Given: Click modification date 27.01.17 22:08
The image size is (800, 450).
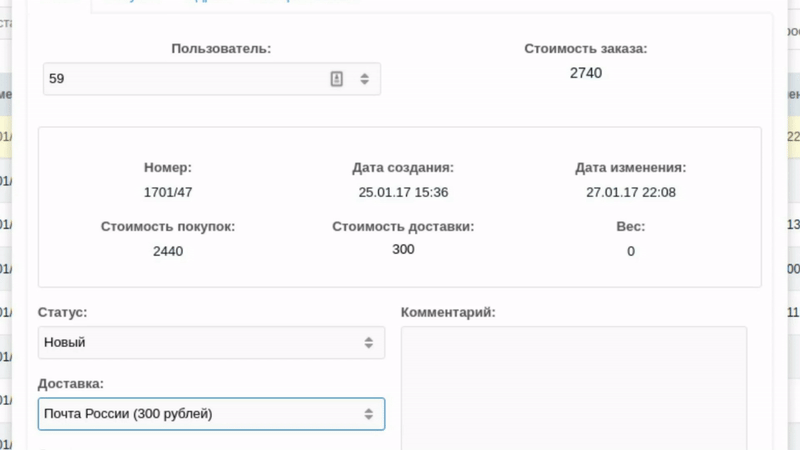Looking at the screenshot, I should coord(631,192).
